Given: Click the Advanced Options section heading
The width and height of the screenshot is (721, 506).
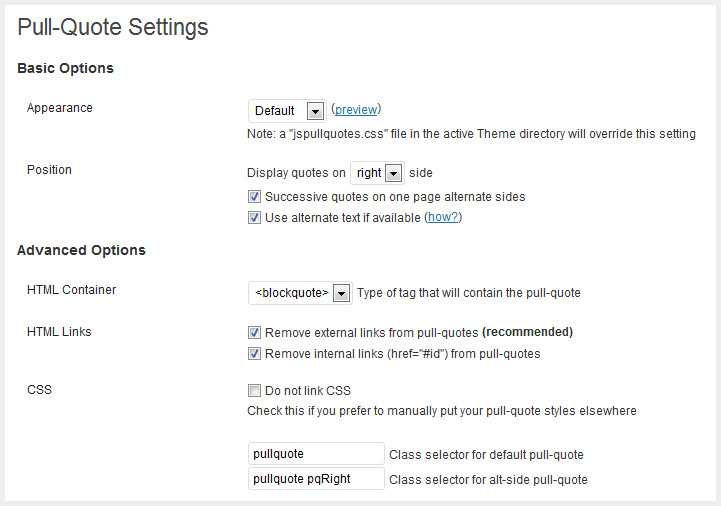Looking at the screenshot, I should 81,250.
